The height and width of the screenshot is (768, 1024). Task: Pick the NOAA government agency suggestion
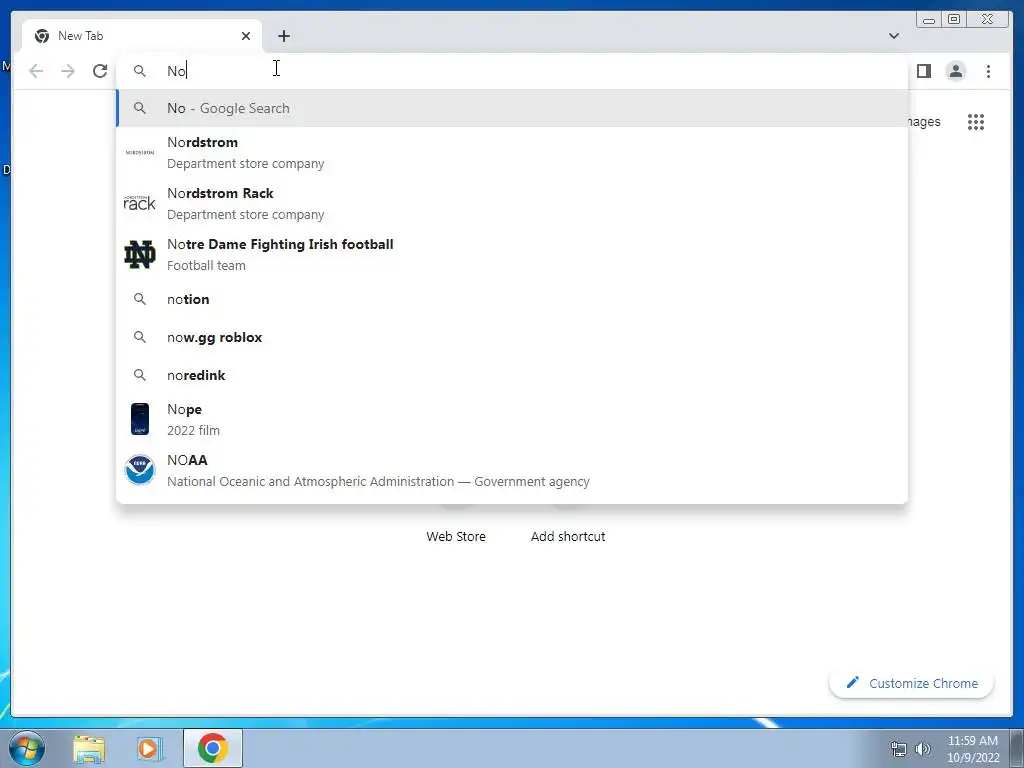512,470
